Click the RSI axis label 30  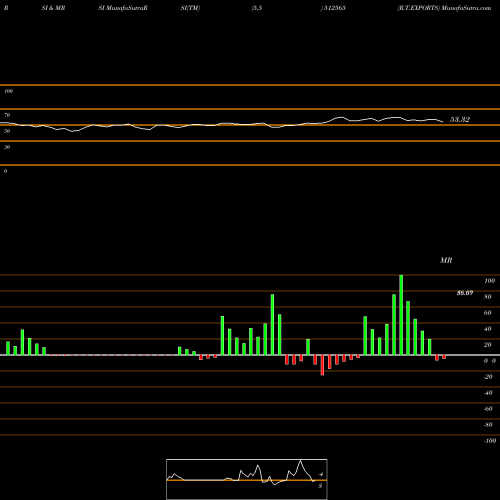click(7, 147)
